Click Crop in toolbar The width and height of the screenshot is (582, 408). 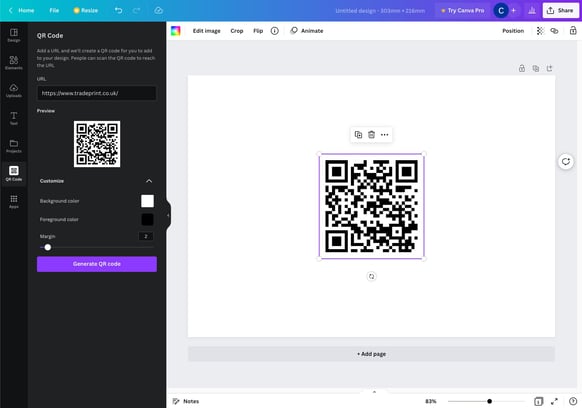tap(237, 31)
